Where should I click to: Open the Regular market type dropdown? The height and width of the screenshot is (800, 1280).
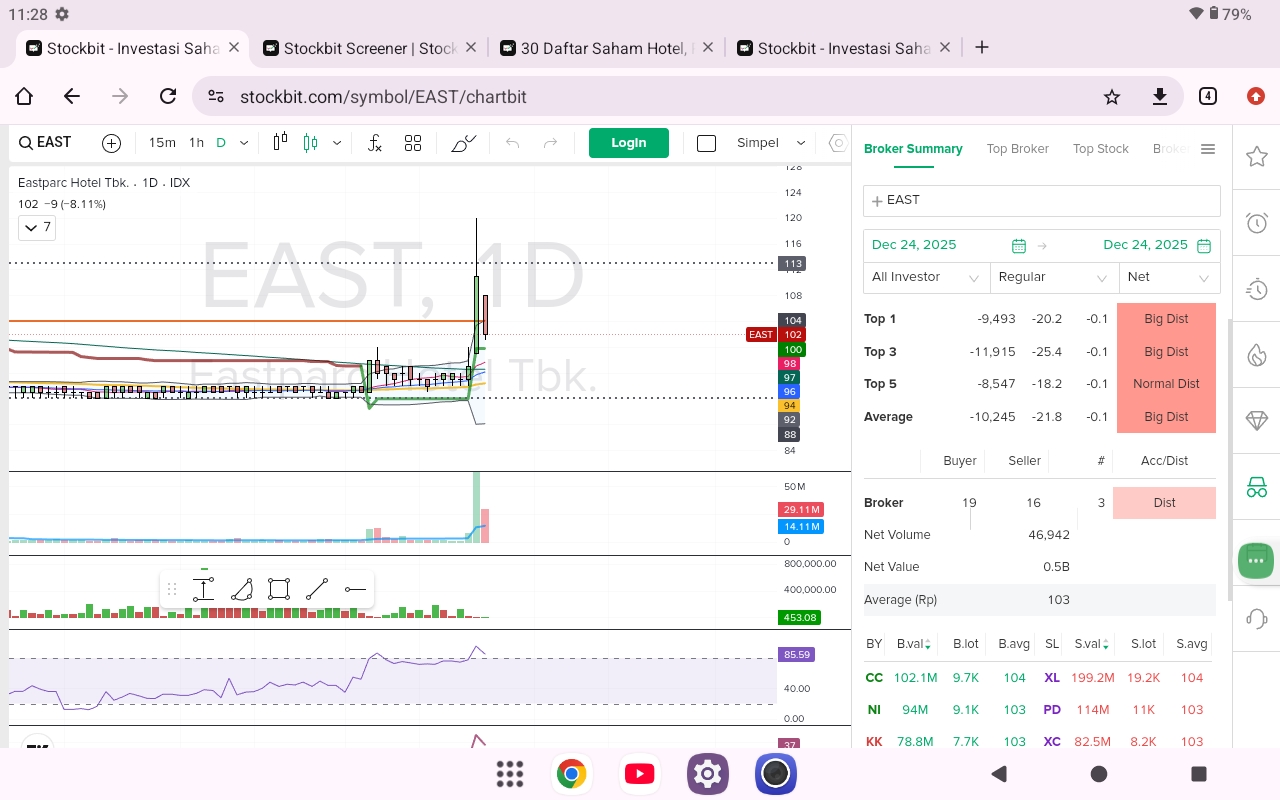pyautogui.click(x=1053, y=277)
